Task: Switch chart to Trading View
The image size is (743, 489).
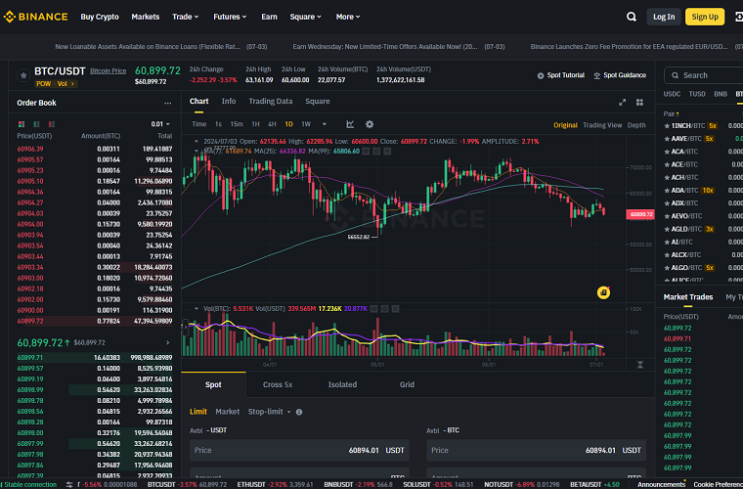Action: pyautogui.click(x=602, y=125)
